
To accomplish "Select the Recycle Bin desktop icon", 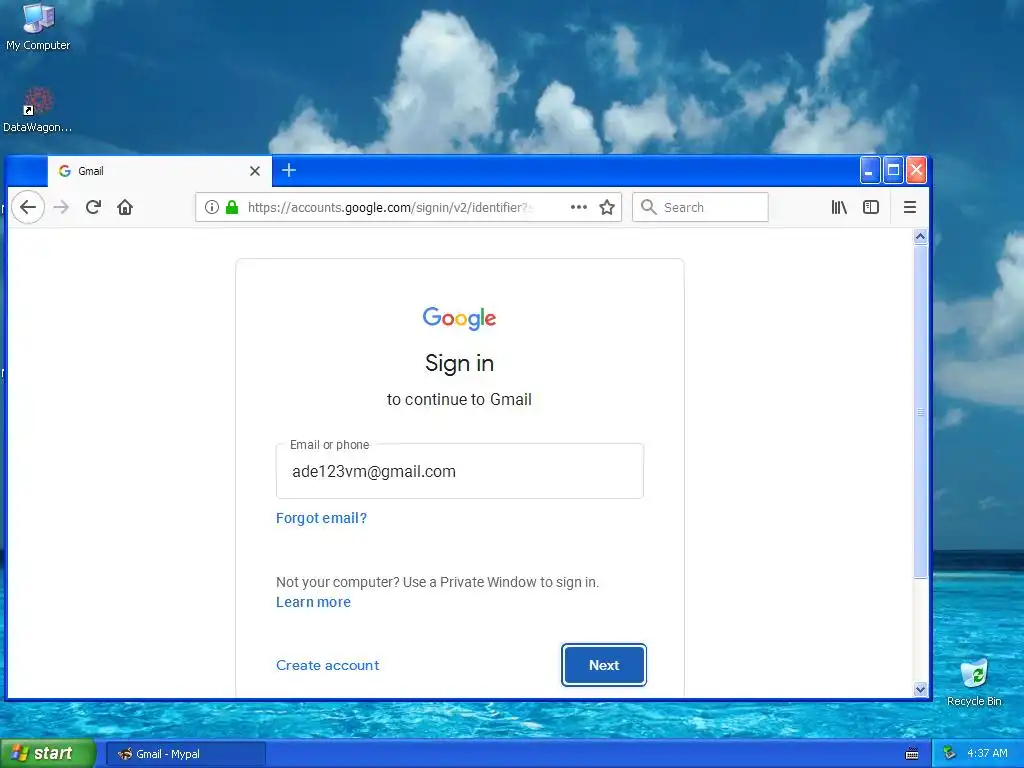I will pos(974,682).
